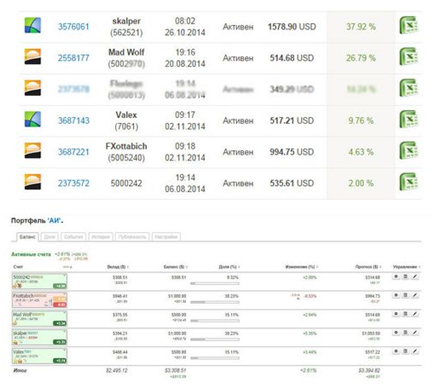Download Valex row Excel report
This screenshot has width=441, height=390.
pos(409,119)
